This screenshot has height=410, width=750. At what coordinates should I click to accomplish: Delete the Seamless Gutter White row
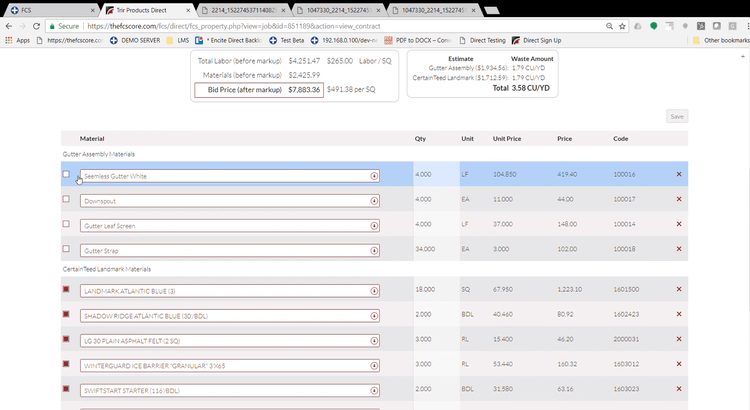pyautogui.click(x=679, y=174)
